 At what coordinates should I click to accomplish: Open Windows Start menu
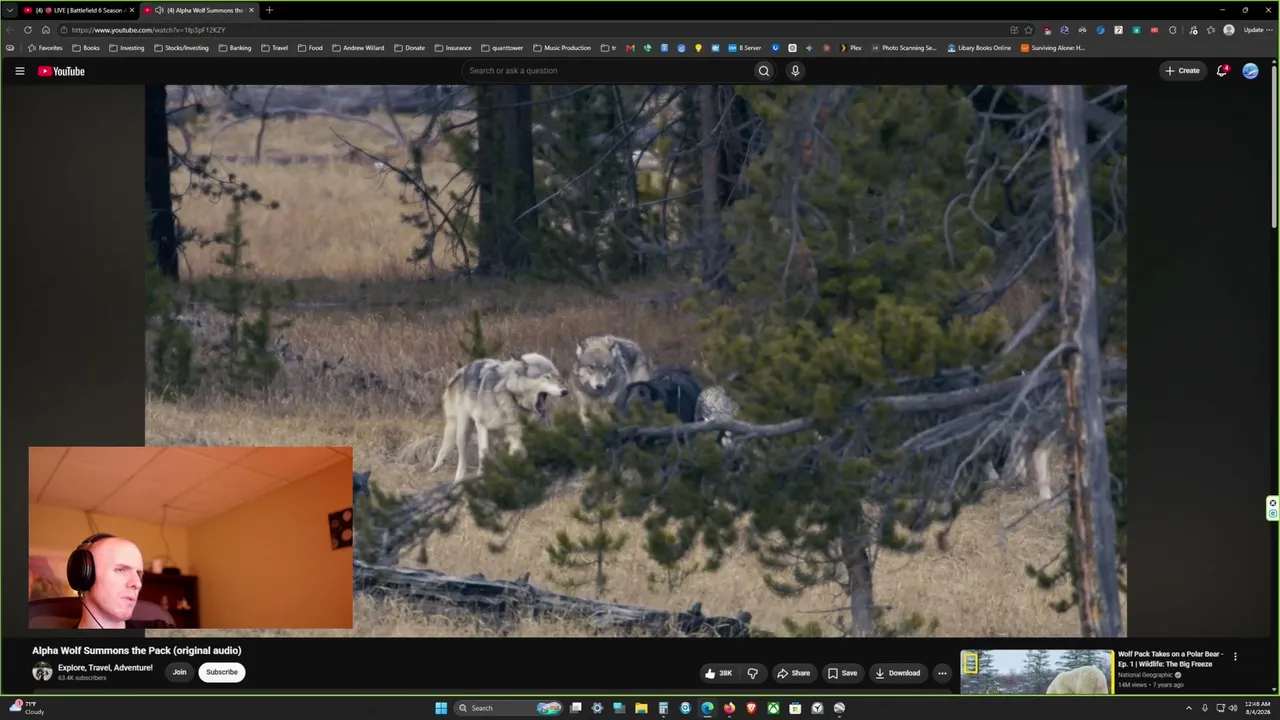[x=441, y=708]
